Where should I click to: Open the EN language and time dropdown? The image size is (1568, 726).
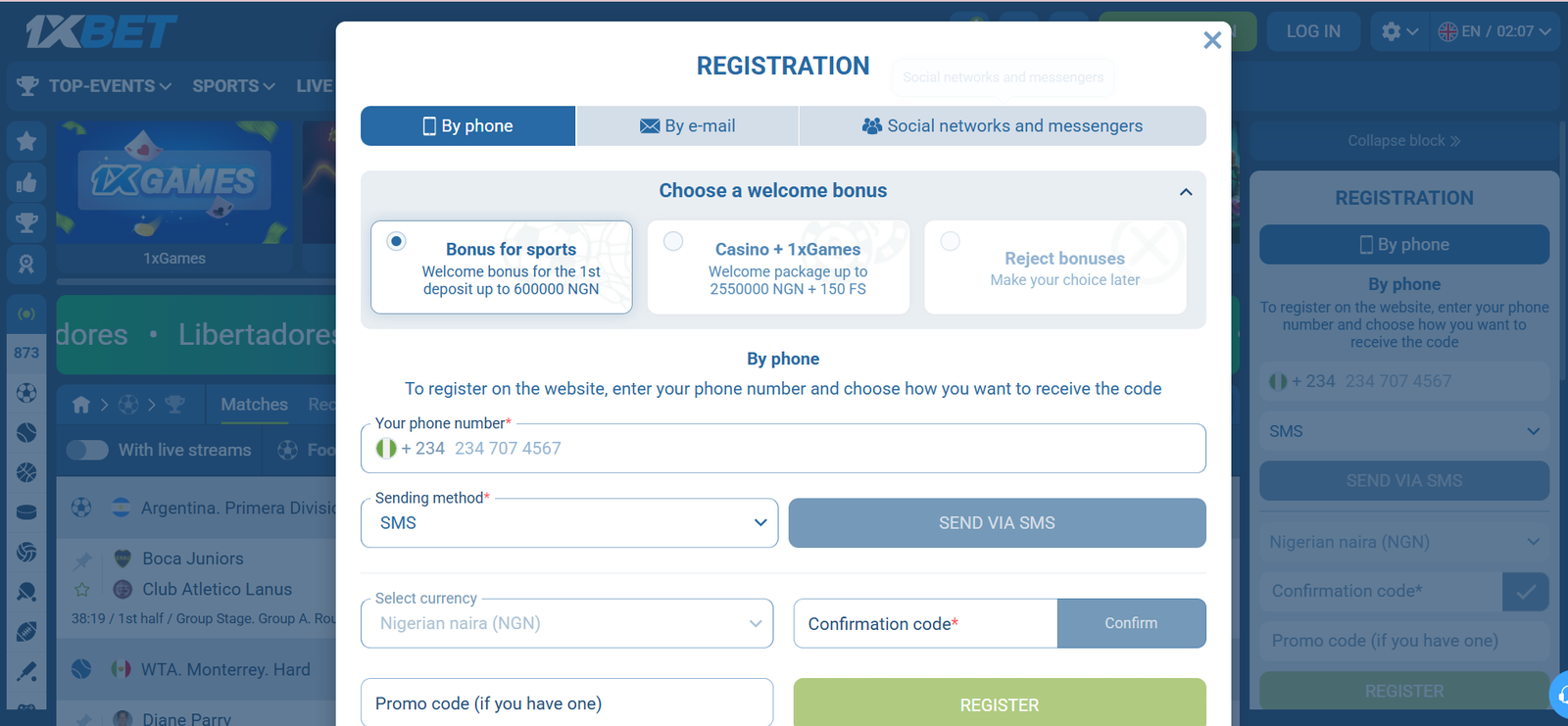[x=1494, y=31]
